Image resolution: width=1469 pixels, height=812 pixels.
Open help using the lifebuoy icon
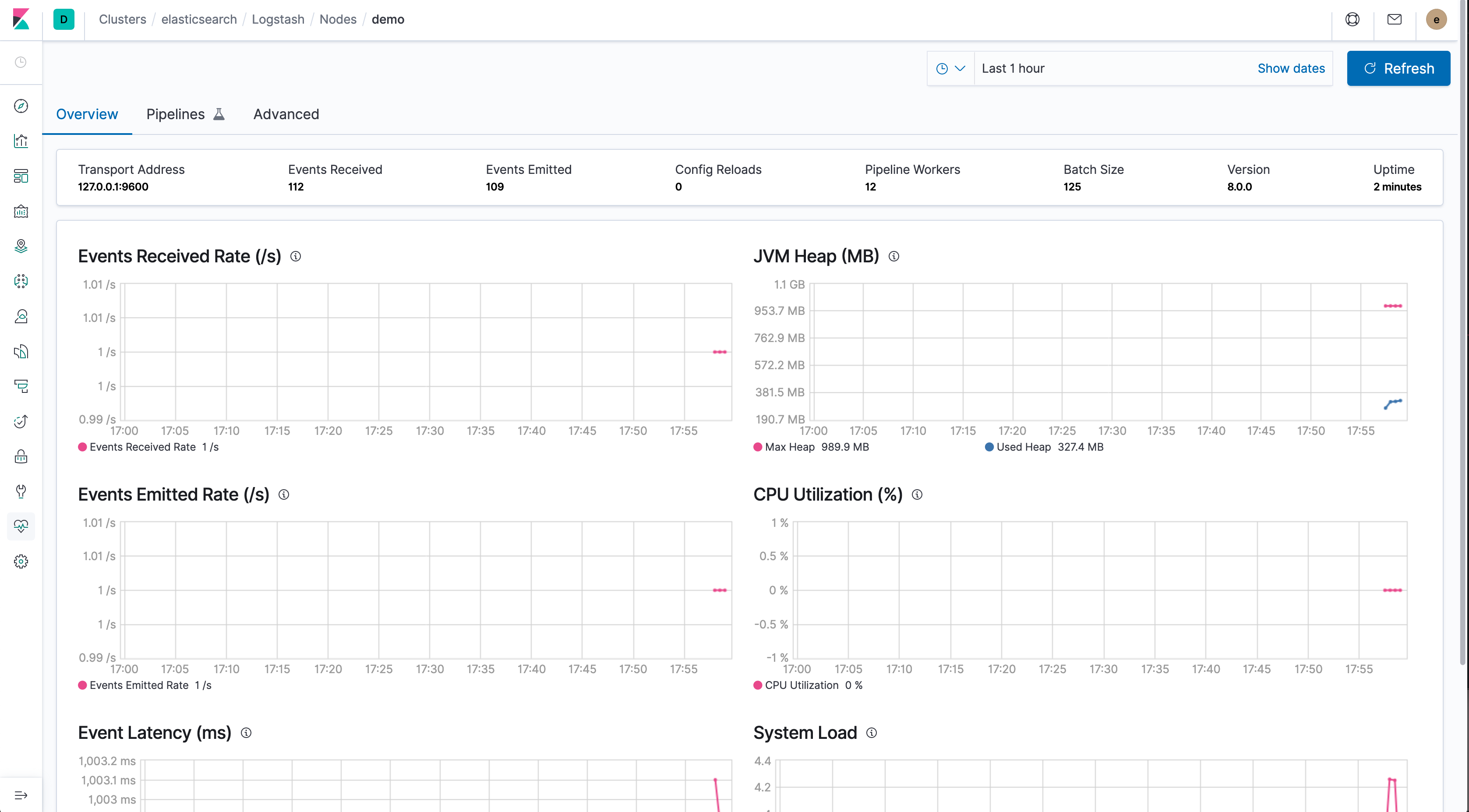point(1352,19)
